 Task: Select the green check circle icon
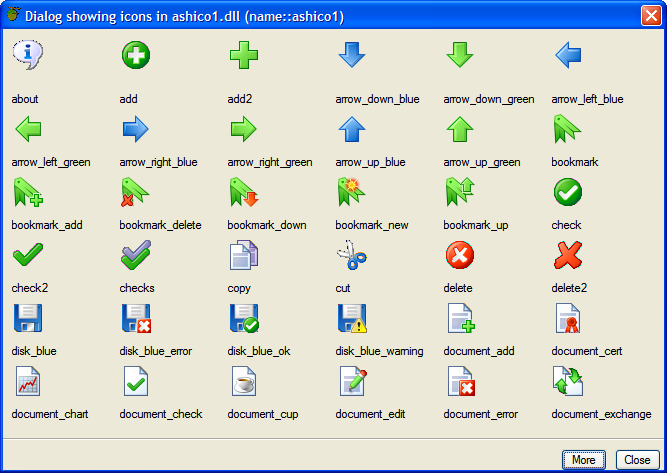pos(568,192)
